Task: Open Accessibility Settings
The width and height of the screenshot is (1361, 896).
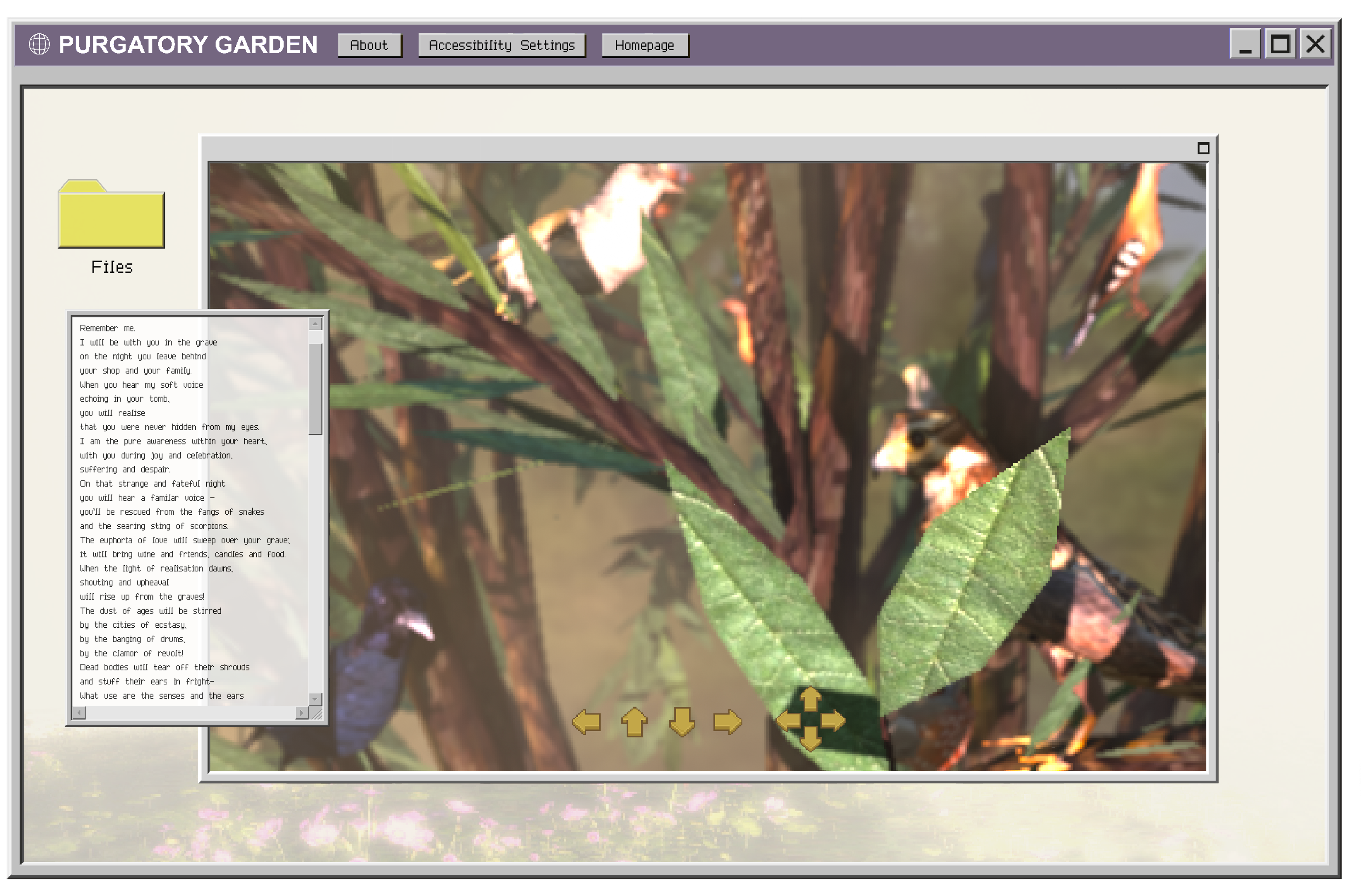Action: (502, 46)
